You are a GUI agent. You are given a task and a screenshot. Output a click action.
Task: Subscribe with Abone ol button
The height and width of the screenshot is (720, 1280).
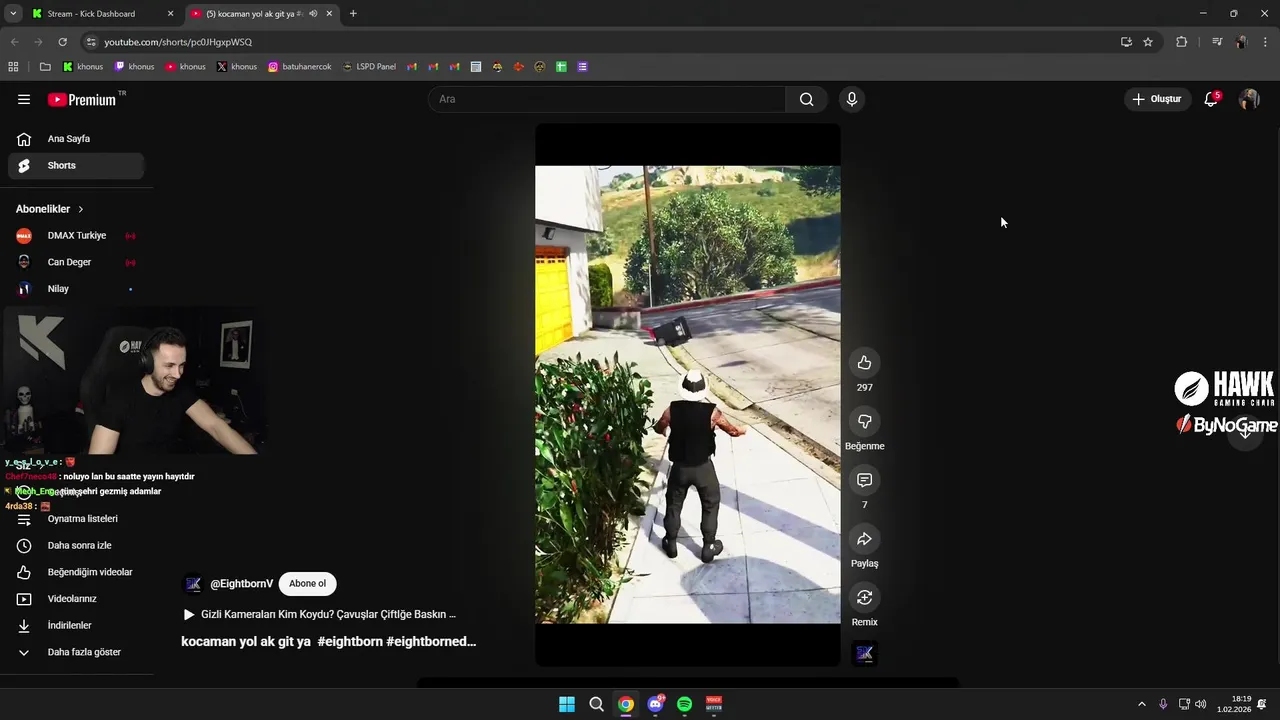(x=307, y=584)
